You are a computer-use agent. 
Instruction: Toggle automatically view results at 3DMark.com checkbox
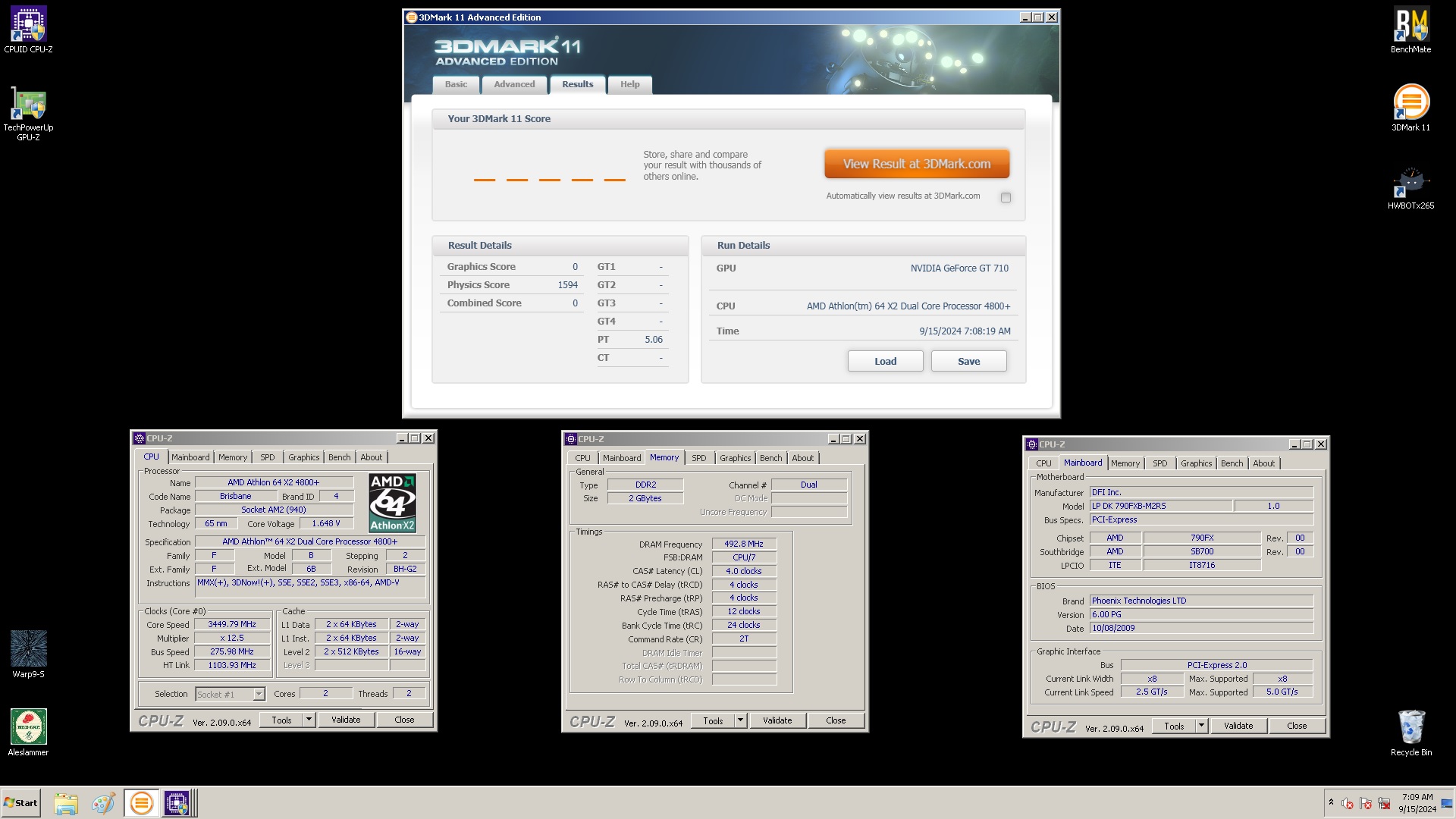tap(1006, 197)
